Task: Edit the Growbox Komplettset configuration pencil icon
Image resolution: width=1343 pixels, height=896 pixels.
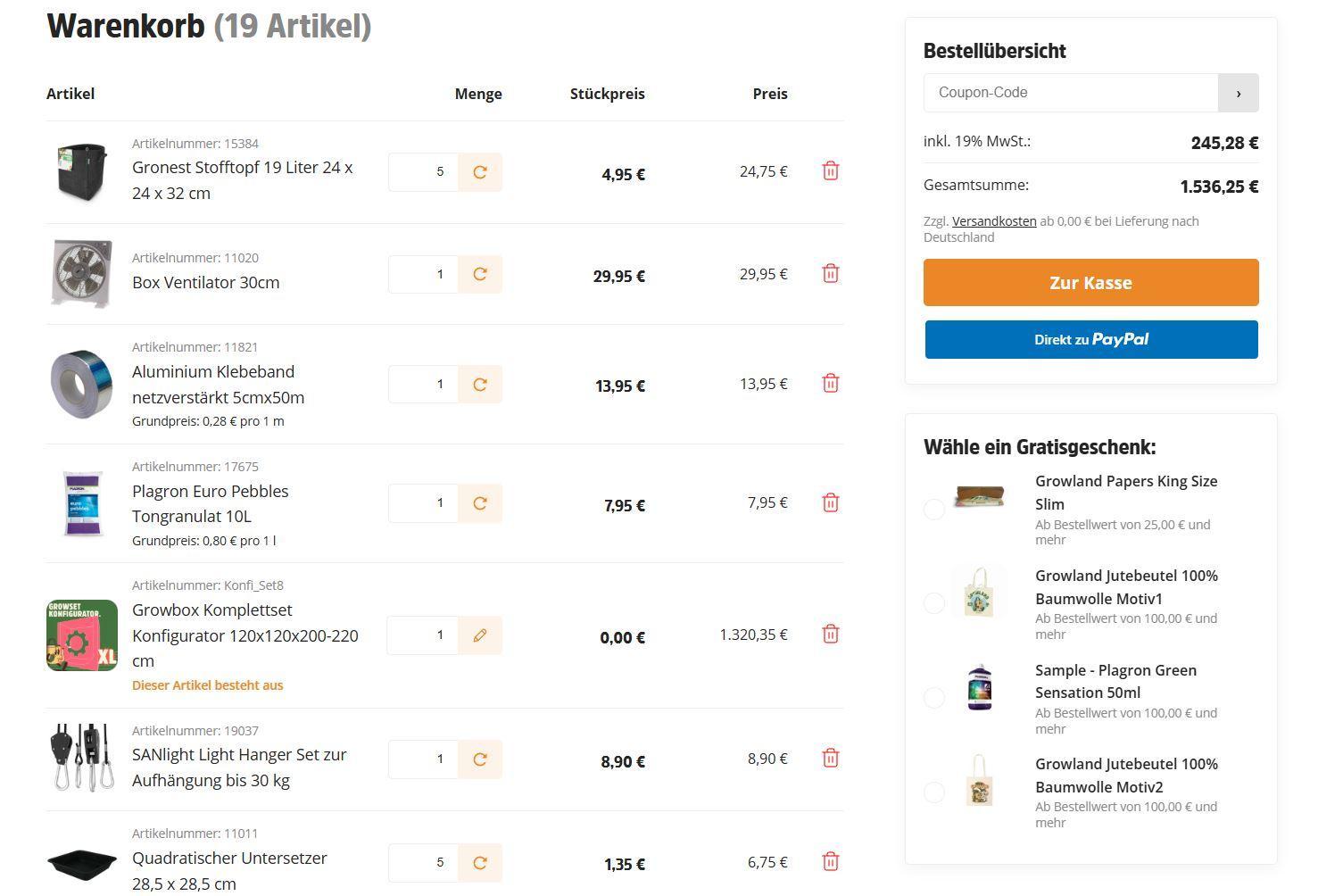Action: [x=480, y=635]
